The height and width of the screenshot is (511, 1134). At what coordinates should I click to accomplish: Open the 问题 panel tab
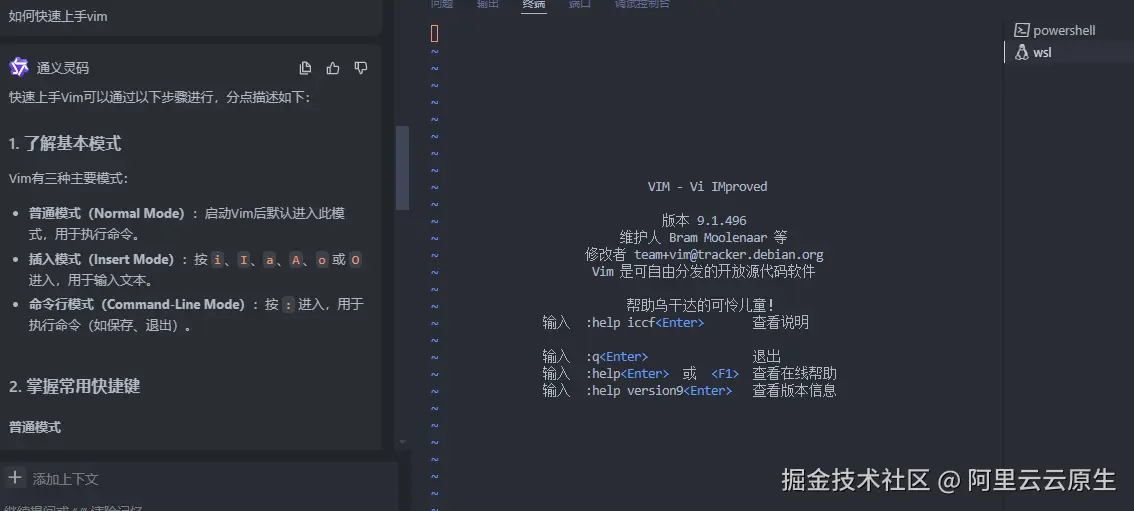click(x=442, y=4)
